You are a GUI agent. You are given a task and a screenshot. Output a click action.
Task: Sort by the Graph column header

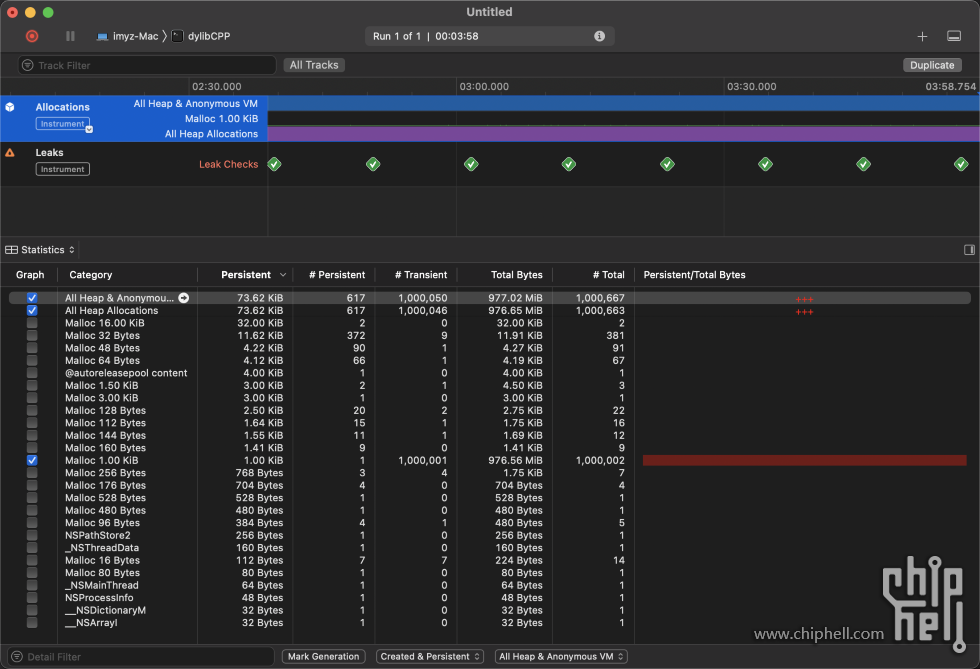pyautogui.click(x=30, y=274)
